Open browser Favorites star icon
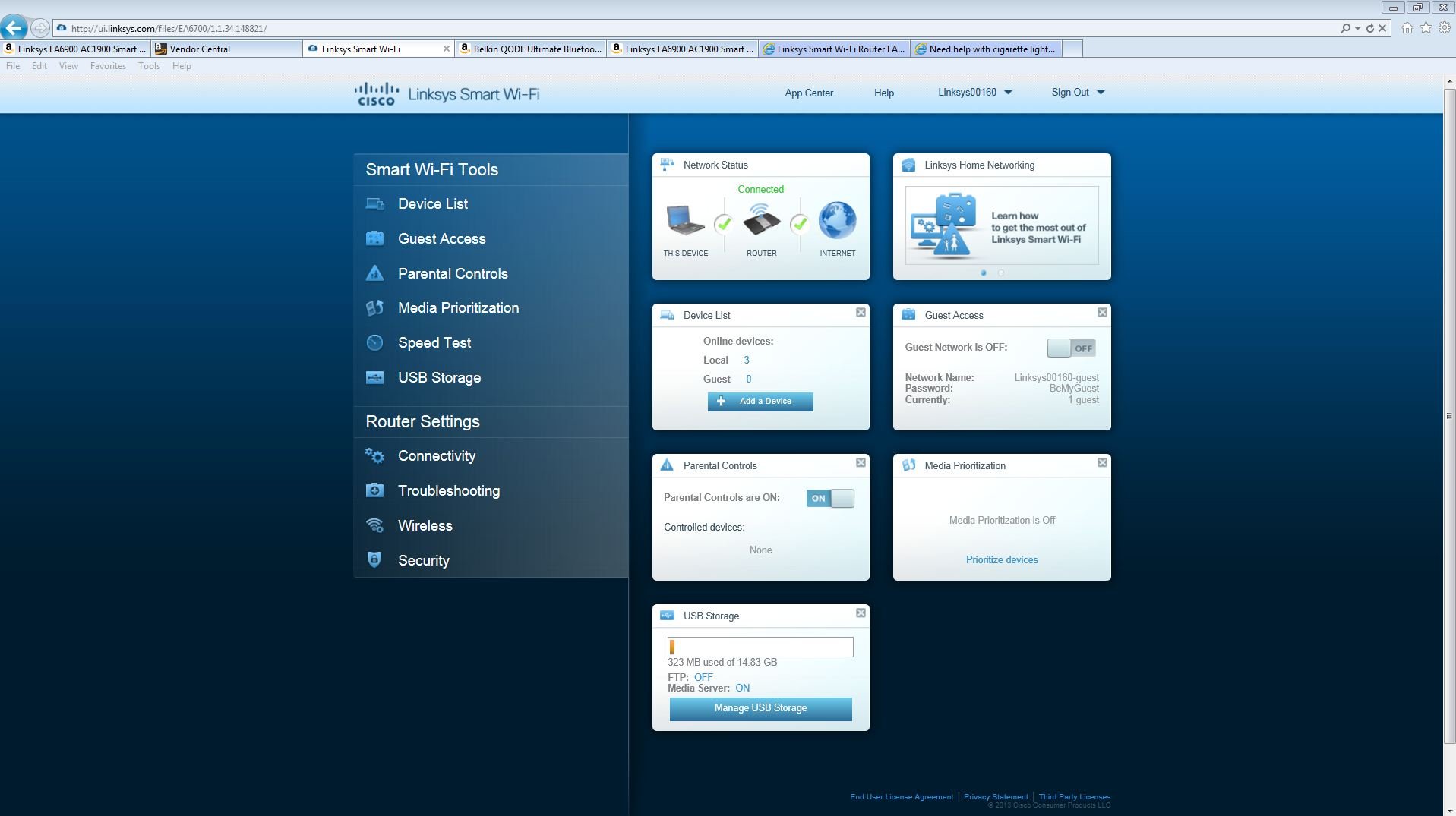 (1426, 28)
